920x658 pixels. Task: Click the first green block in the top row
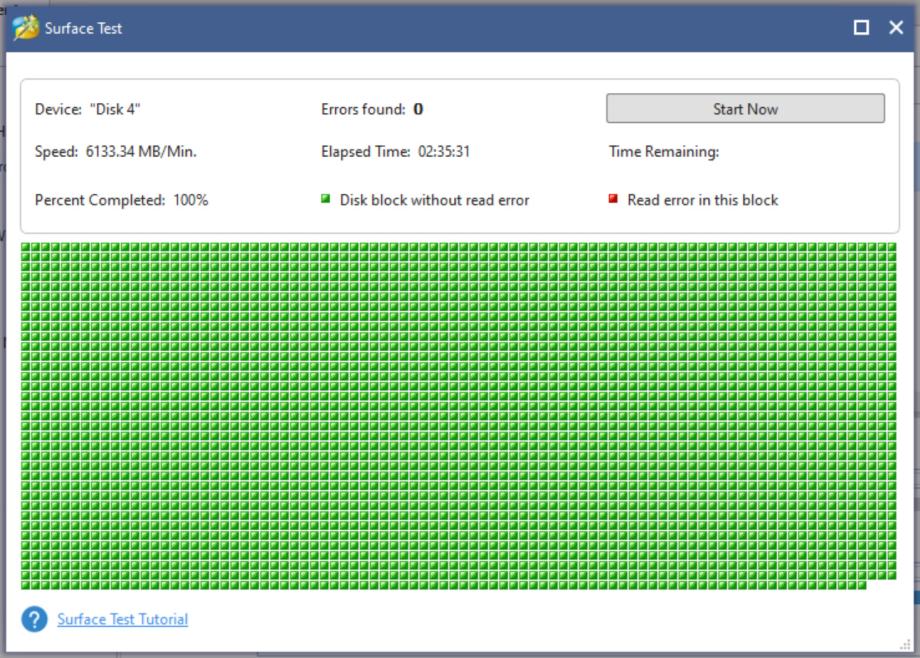pyautogui.click(x=26, y=248)
